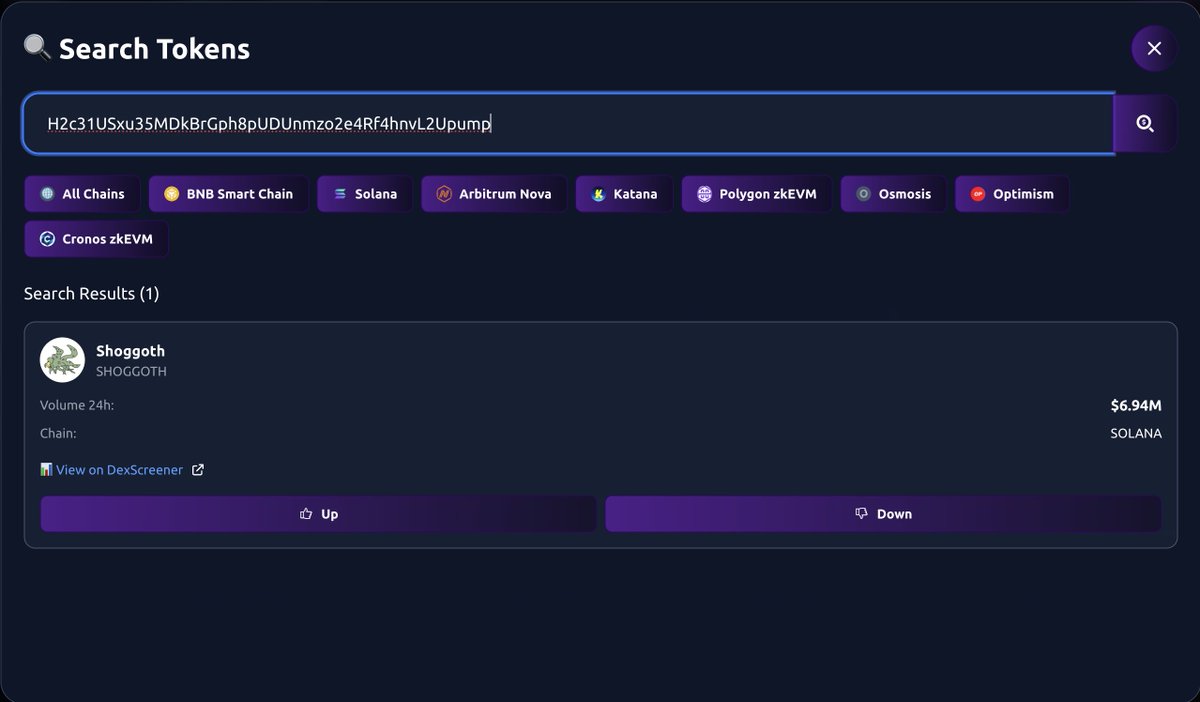Vote Down on Shoggoth token
The width and height of the screenshot is (1200, 702).
(x=883, y=514)
